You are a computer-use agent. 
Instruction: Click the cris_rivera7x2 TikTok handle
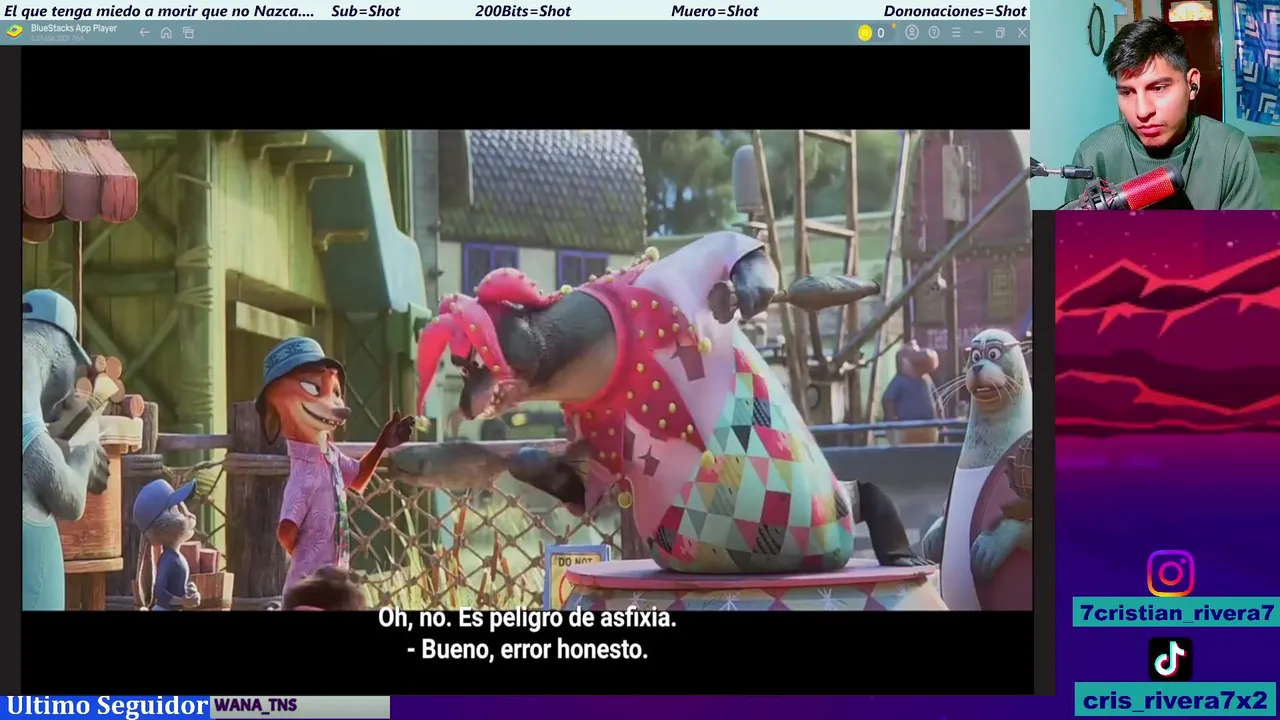(1176, 700)
